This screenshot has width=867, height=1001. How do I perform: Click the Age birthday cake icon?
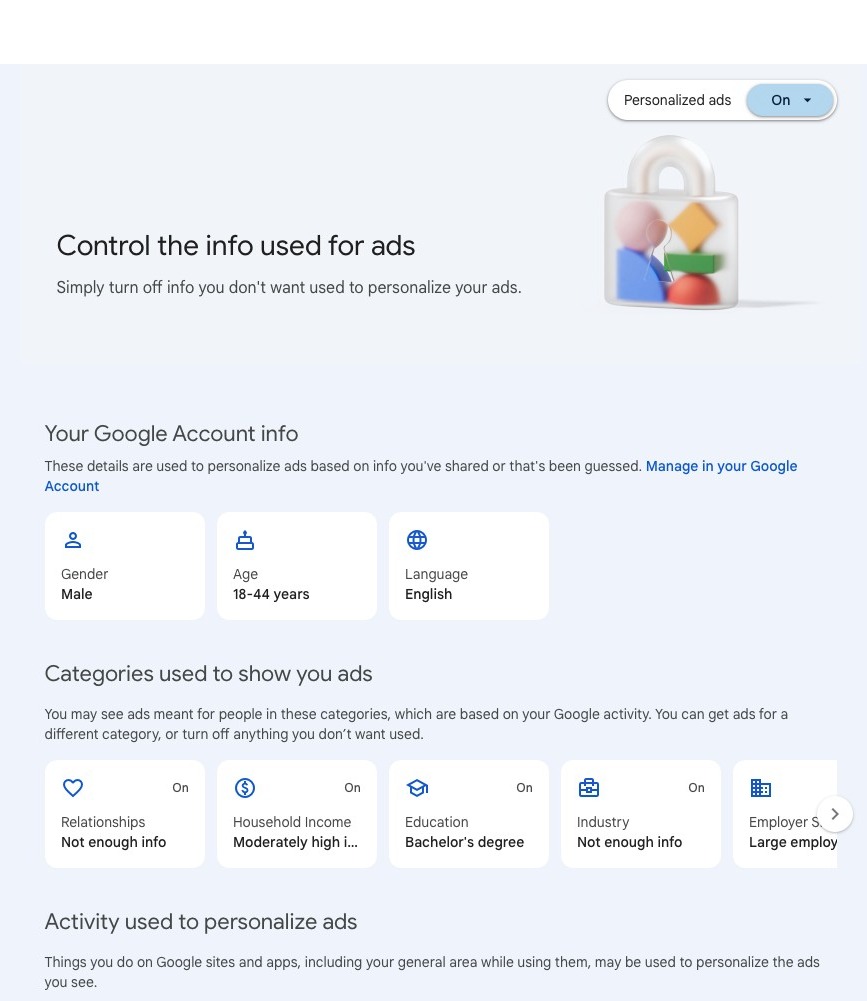tap(245, 541)
